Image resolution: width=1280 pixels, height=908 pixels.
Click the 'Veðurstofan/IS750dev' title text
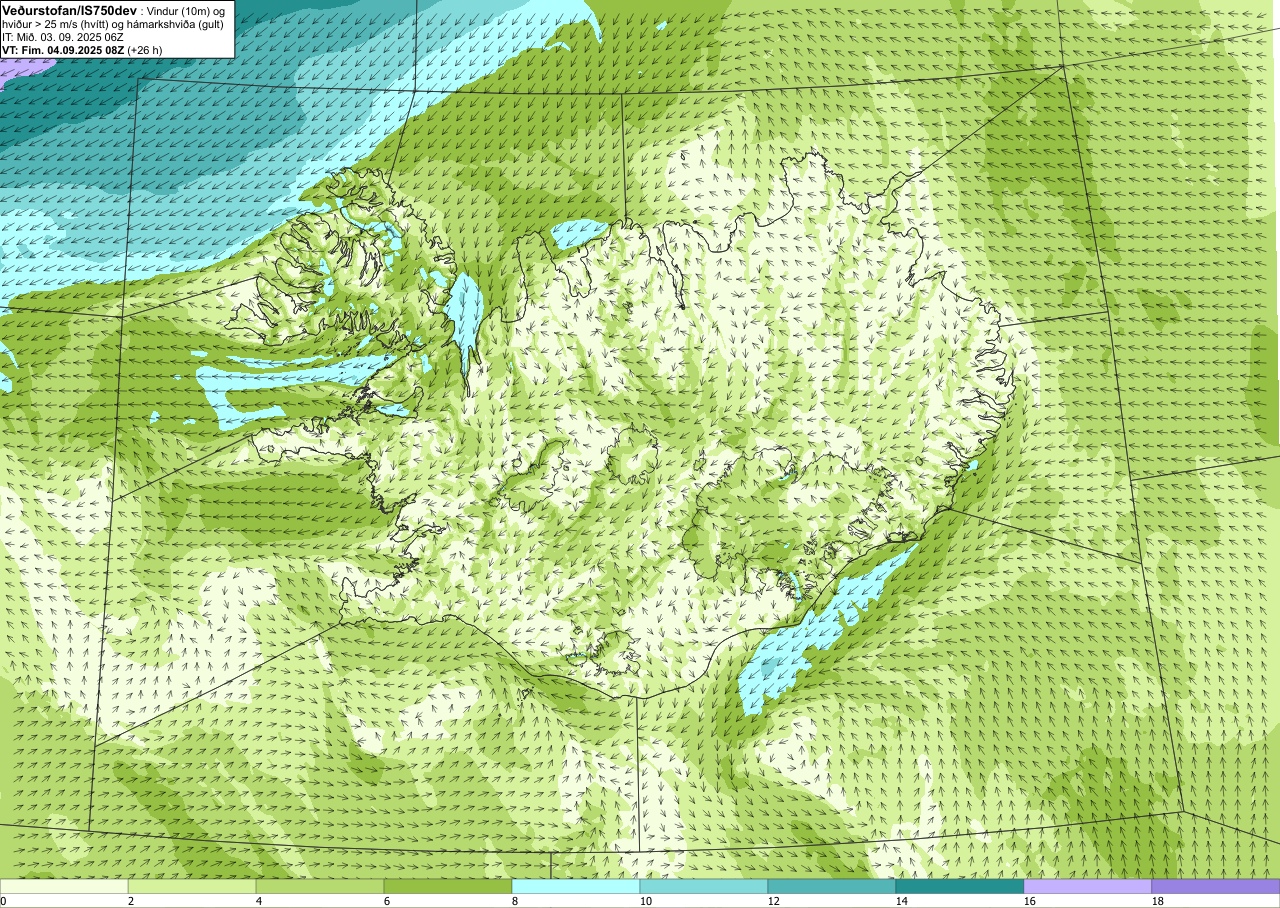[x=69, y=10]
